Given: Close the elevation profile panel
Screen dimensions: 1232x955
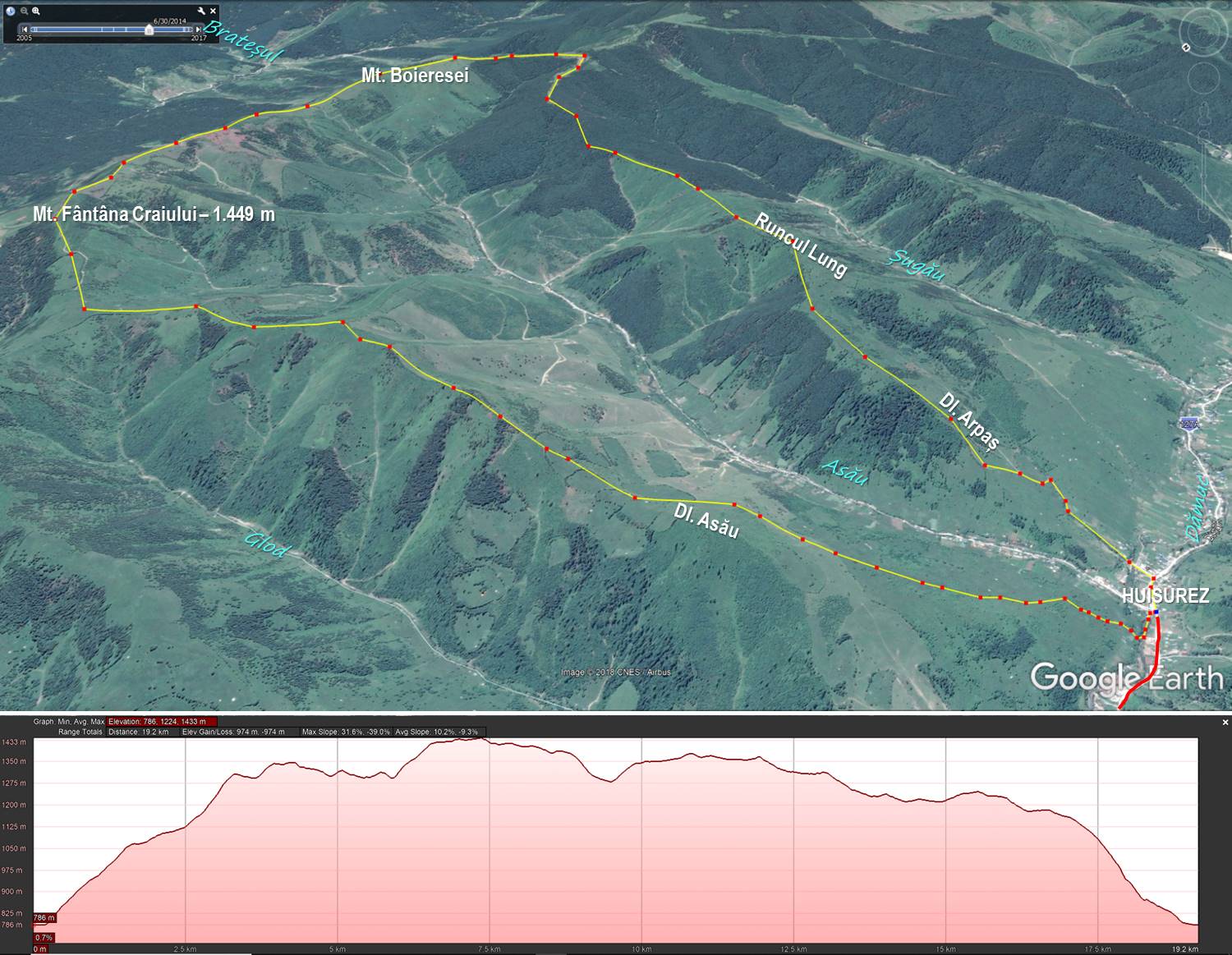Looking at the screenshot, I should click(1225, 723).
